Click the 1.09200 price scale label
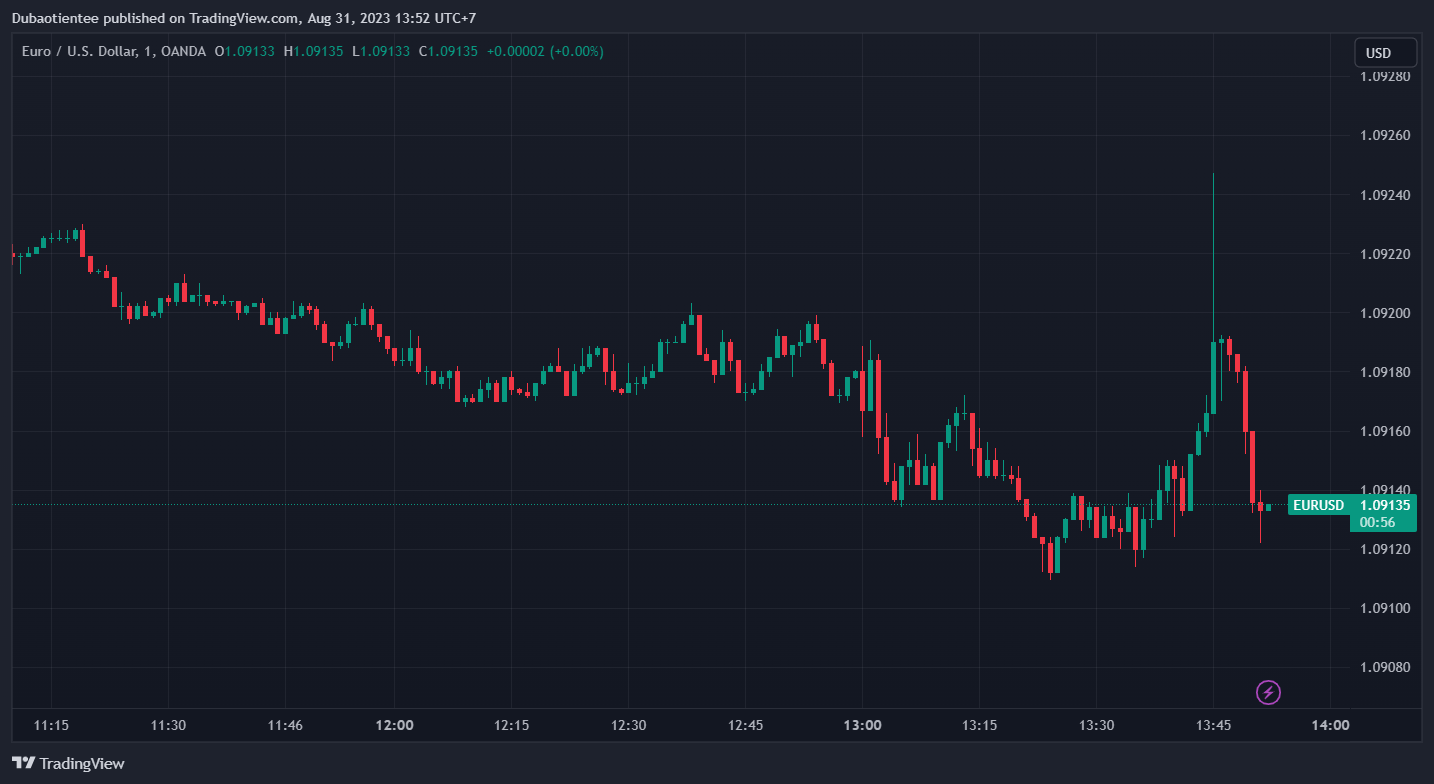Viewport: 1434px width, 784px height. pyautogui.click(x=1385, y=313)
